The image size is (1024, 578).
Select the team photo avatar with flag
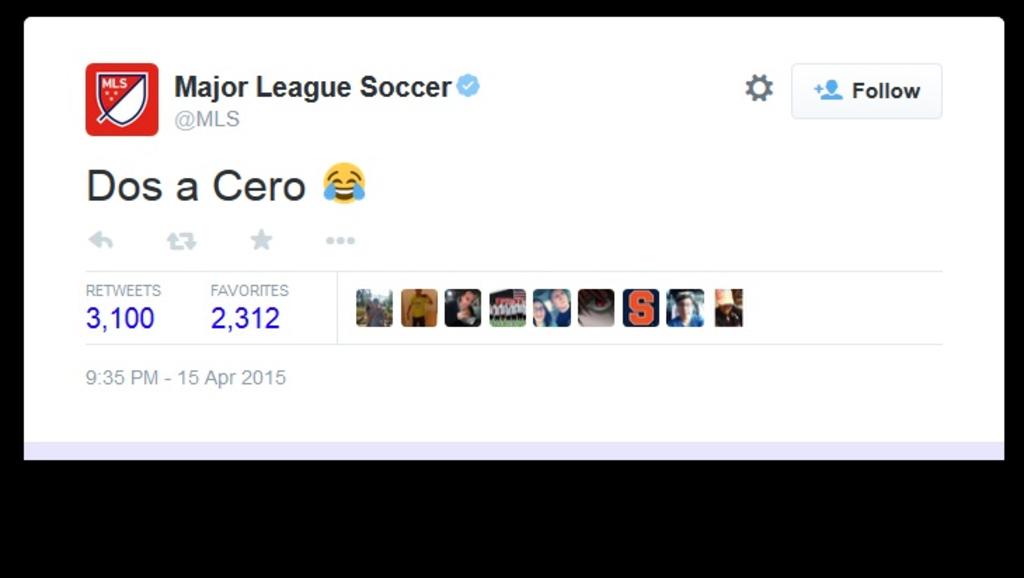(x=507, y=308)
